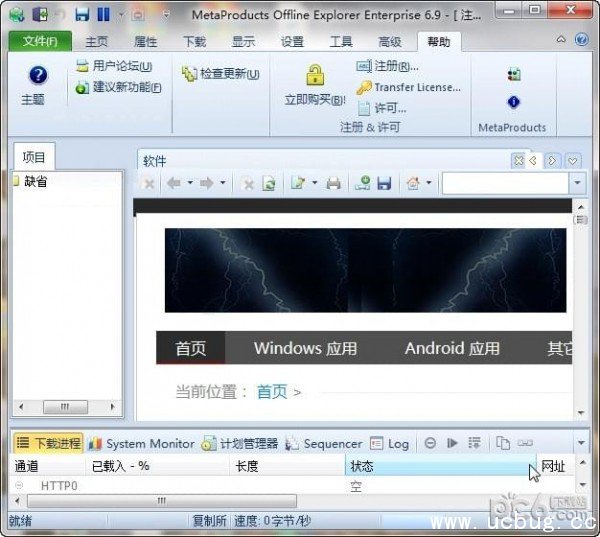Click the pause icon in title bar
The width and height of the screenshot is (600, 537).
[103, 15]
